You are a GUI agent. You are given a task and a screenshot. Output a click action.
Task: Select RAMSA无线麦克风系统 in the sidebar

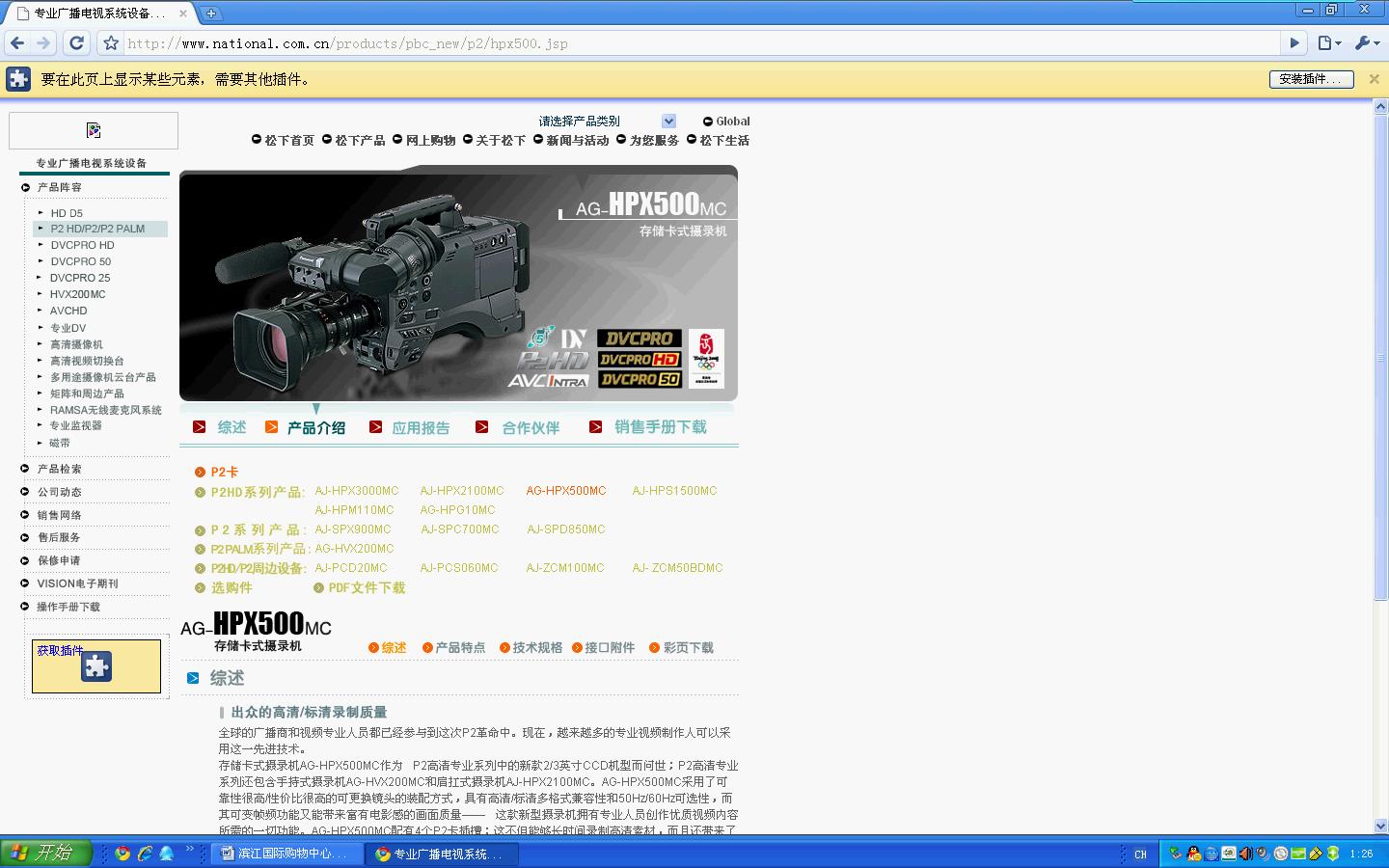[x=106, y=410]
